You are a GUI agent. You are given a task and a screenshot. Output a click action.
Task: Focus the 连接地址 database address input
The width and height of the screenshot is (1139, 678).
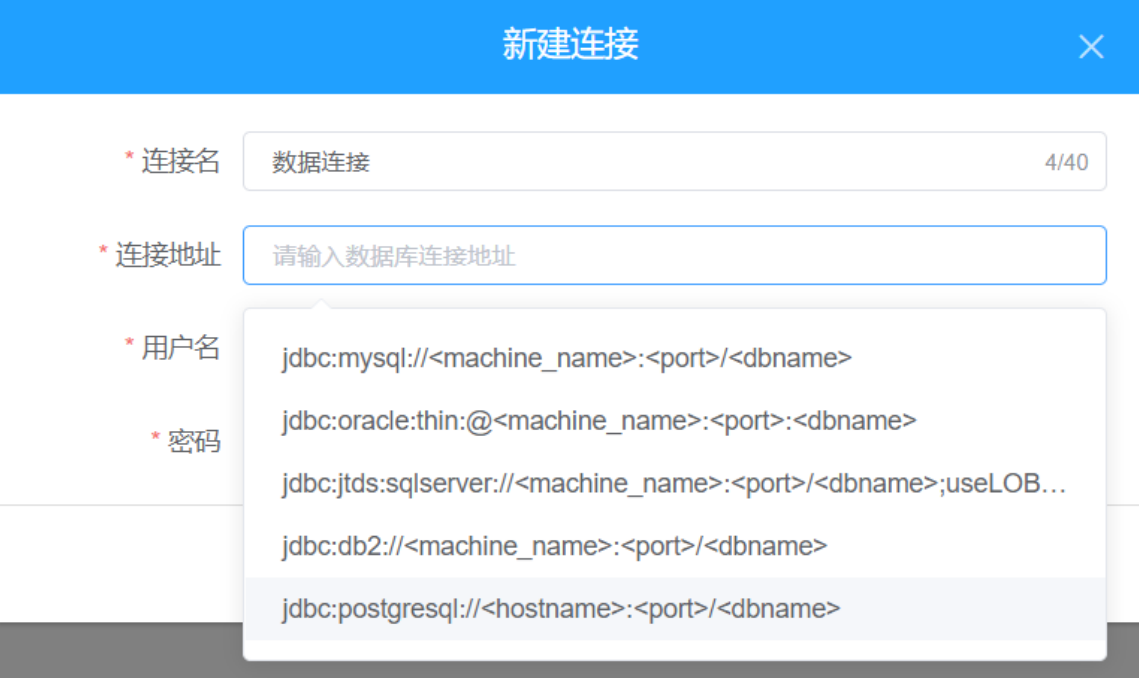(674, 255)
